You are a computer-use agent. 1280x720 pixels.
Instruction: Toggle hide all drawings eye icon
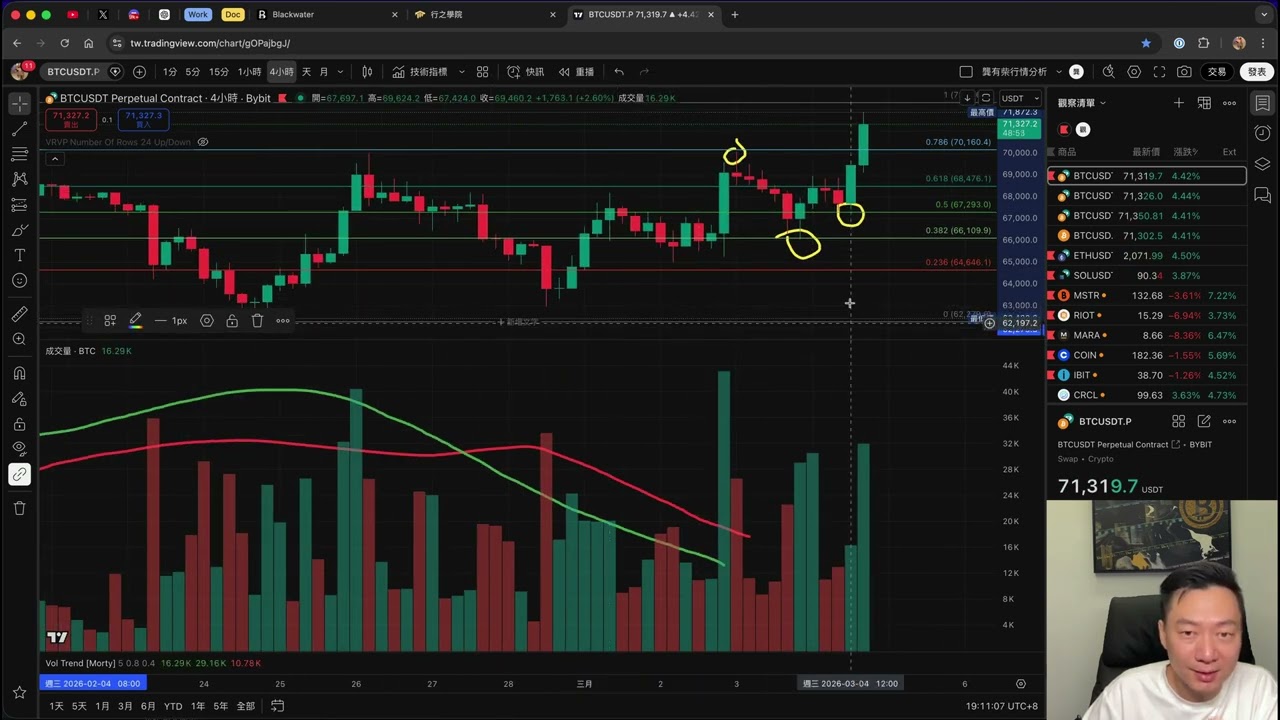pos(19,448)
